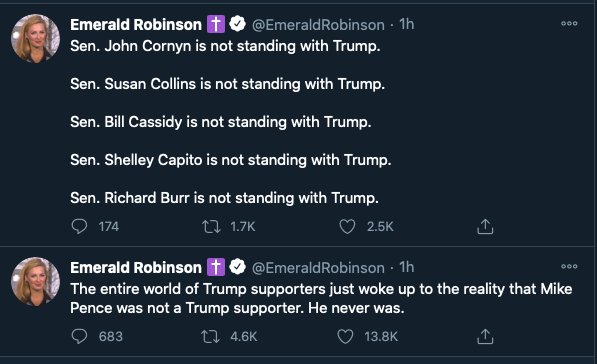Click @EmeraldRobinson handle on first tweet
This screenshot has width=597, height=364.
(x=318, y=25)
